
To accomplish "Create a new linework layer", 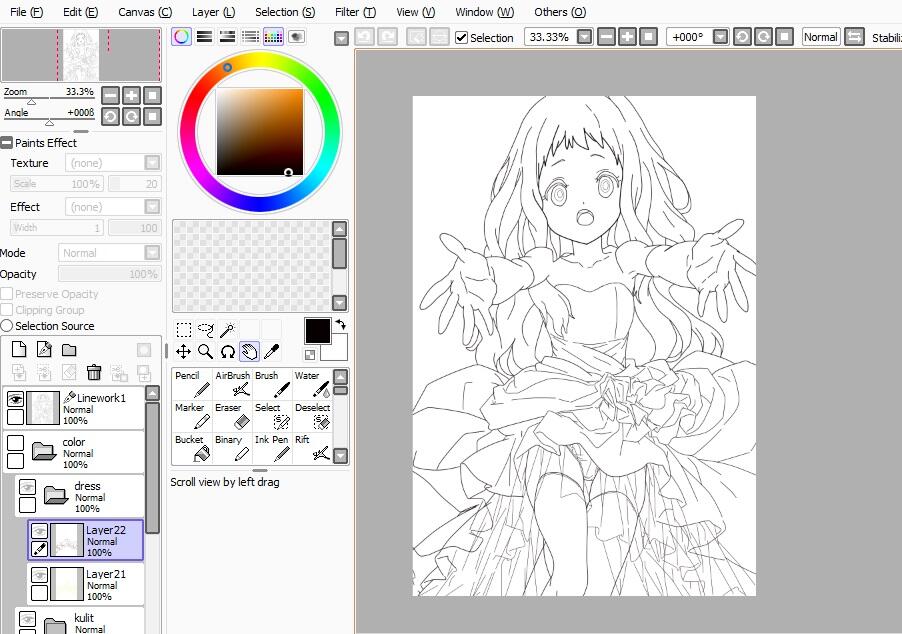I will [44, 349].
